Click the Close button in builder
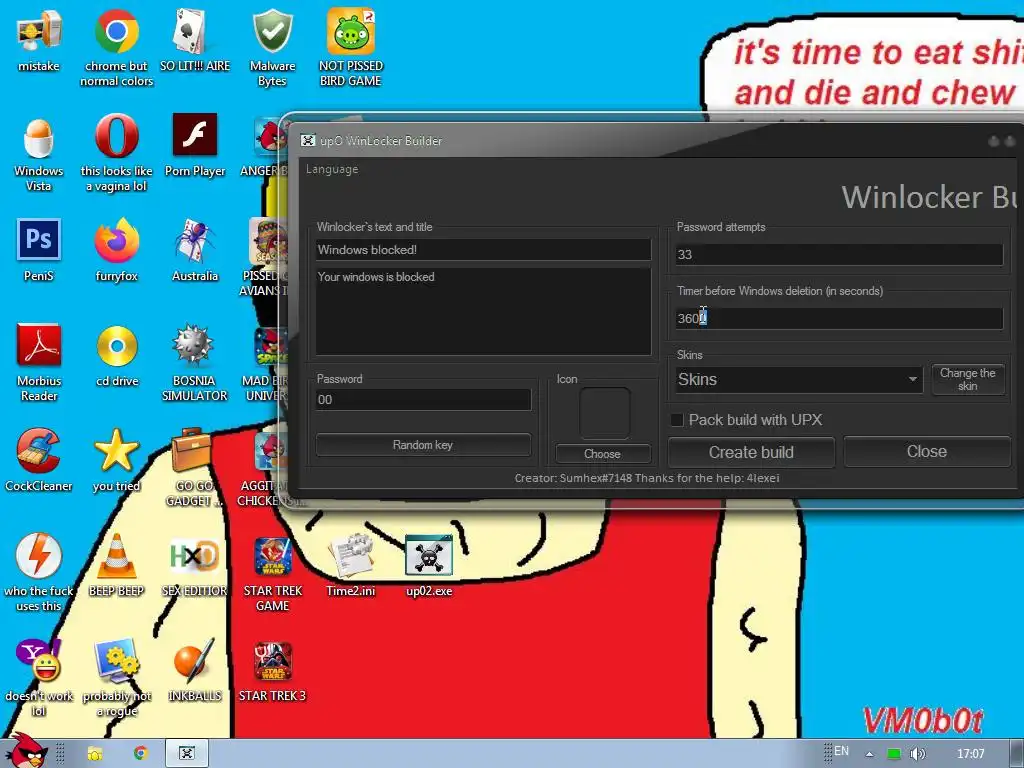The height and width of the screenshot is (768, 1024). (x=927, y=451)
